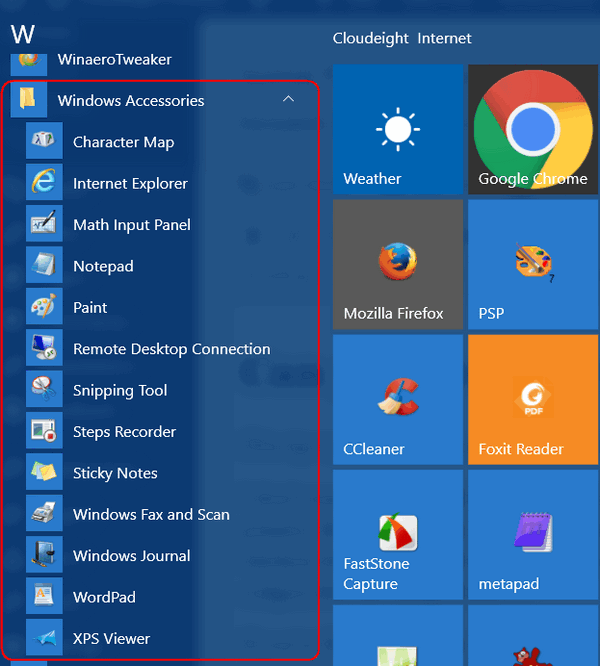Open the Weather tile
This screenshot has width=600, height=666.
coord(398,130)
